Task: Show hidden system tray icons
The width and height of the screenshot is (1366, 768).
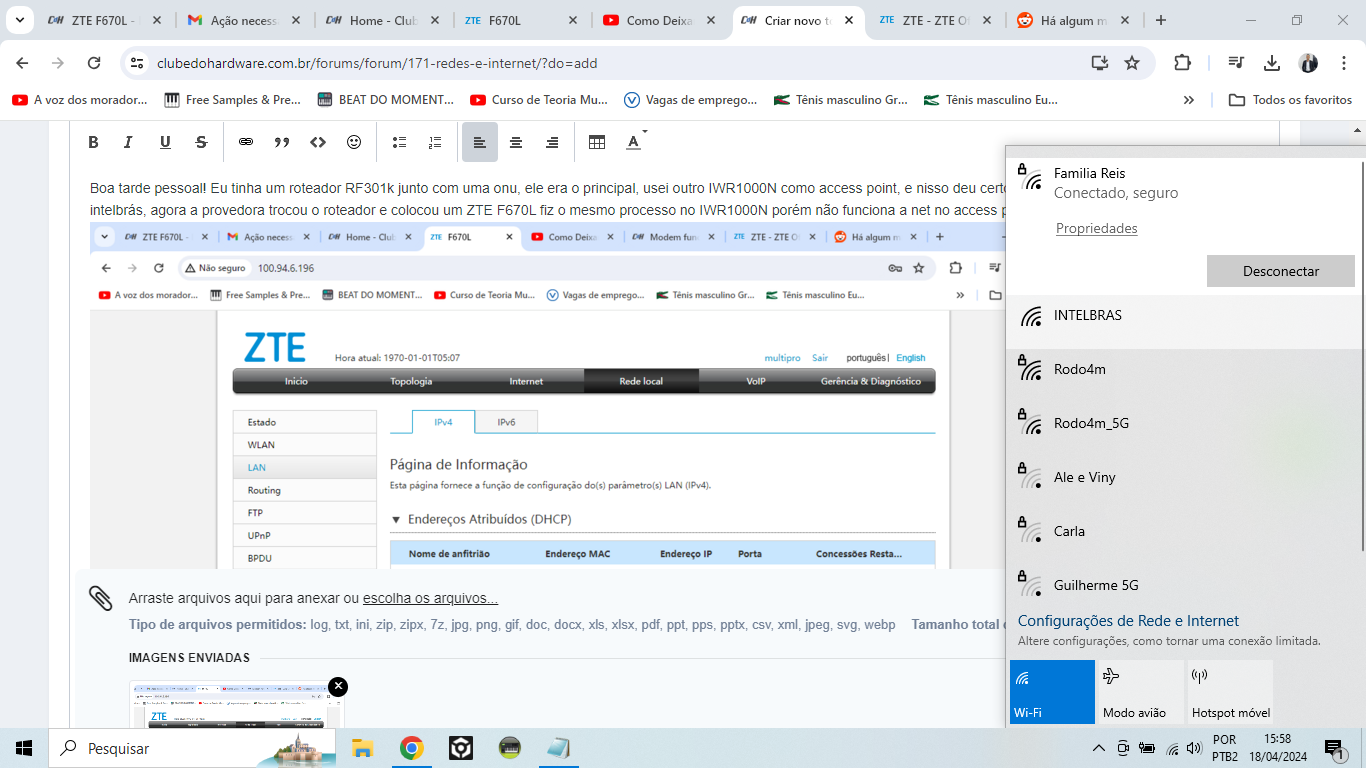Action: click(1099, 748)
